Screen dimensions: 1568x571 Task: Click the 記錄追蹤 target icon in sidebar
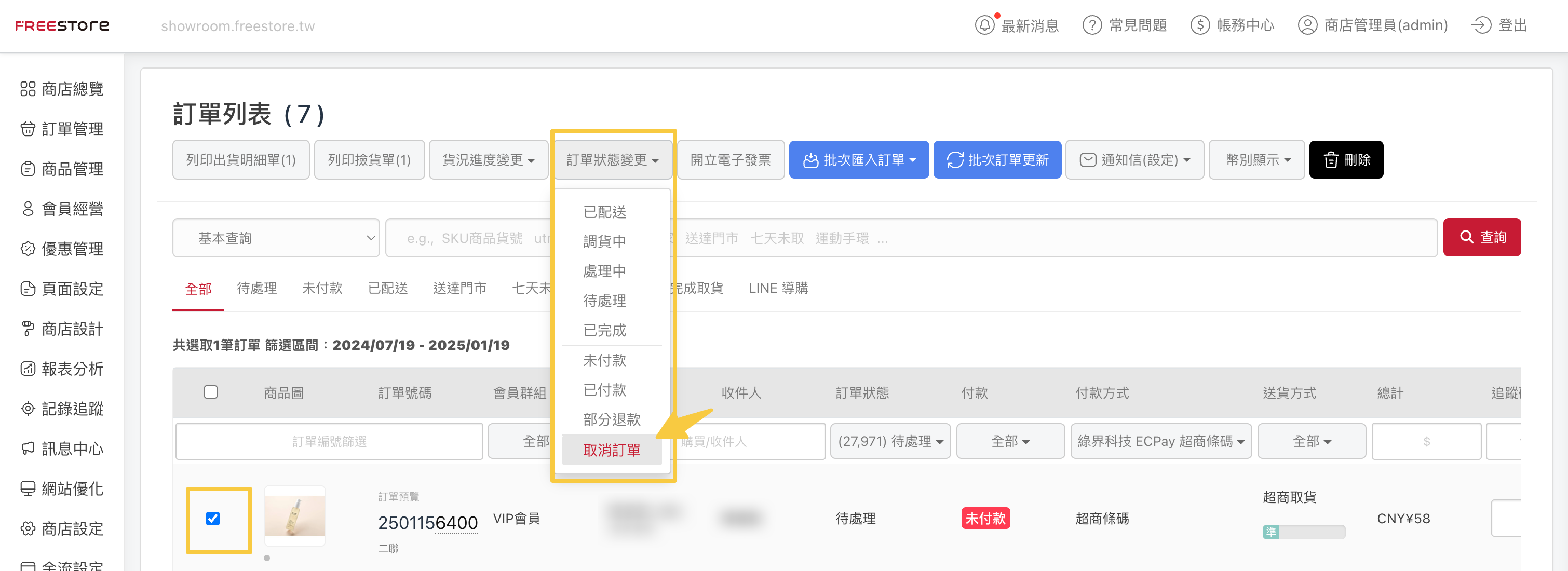pos(28,409)
